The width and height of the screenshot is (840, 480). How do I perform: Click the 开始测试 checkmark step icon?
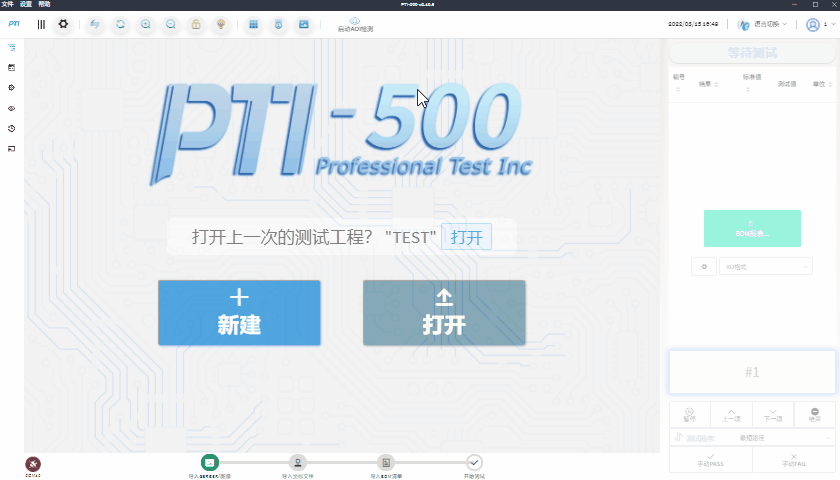(x=474, y=462)
